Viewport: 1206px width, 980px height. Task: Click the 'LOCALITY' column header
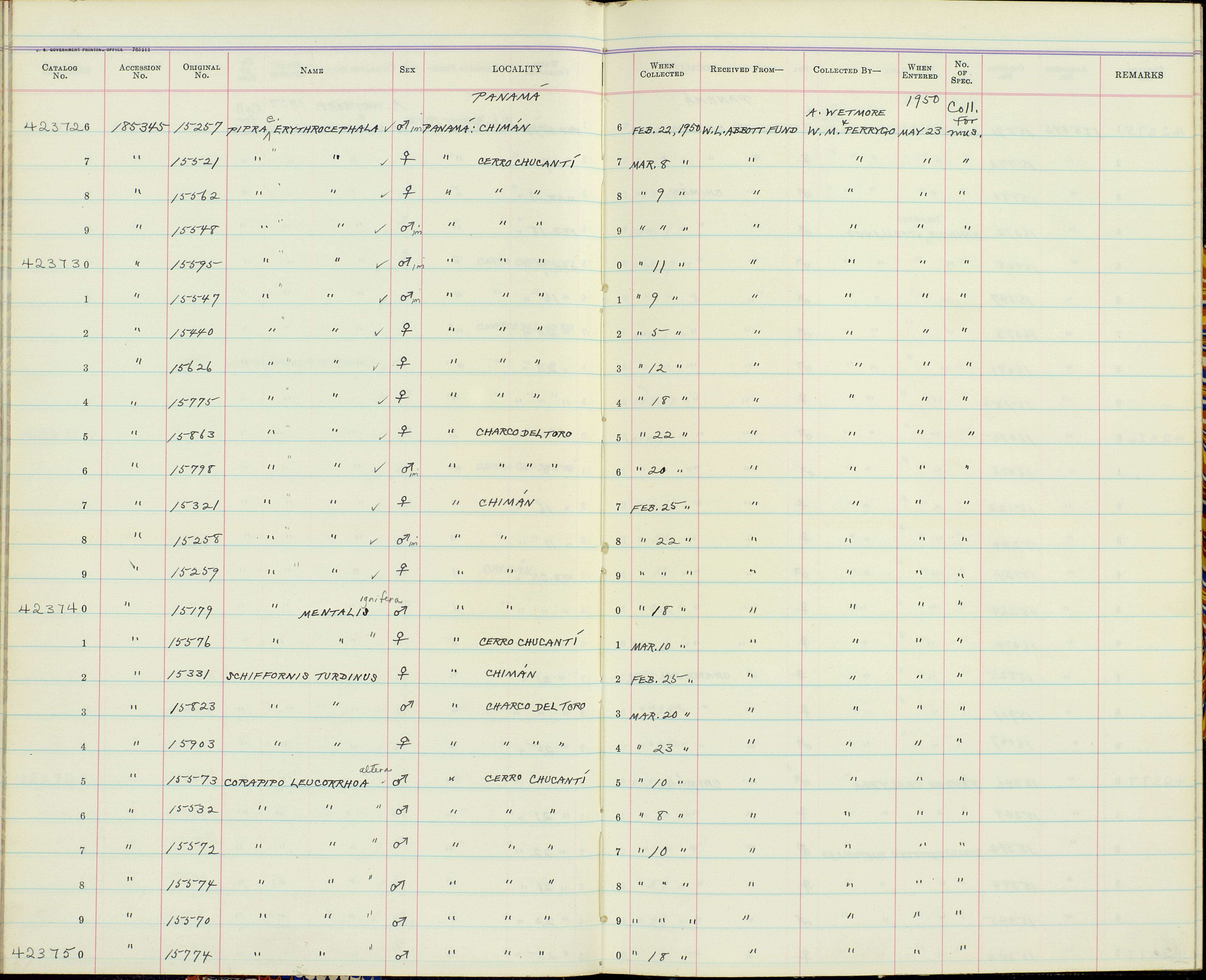516,69
